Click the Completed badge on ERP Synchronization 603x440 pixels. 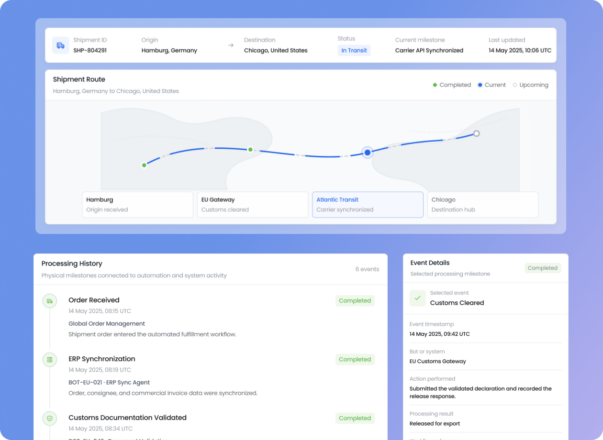[355, 360]
